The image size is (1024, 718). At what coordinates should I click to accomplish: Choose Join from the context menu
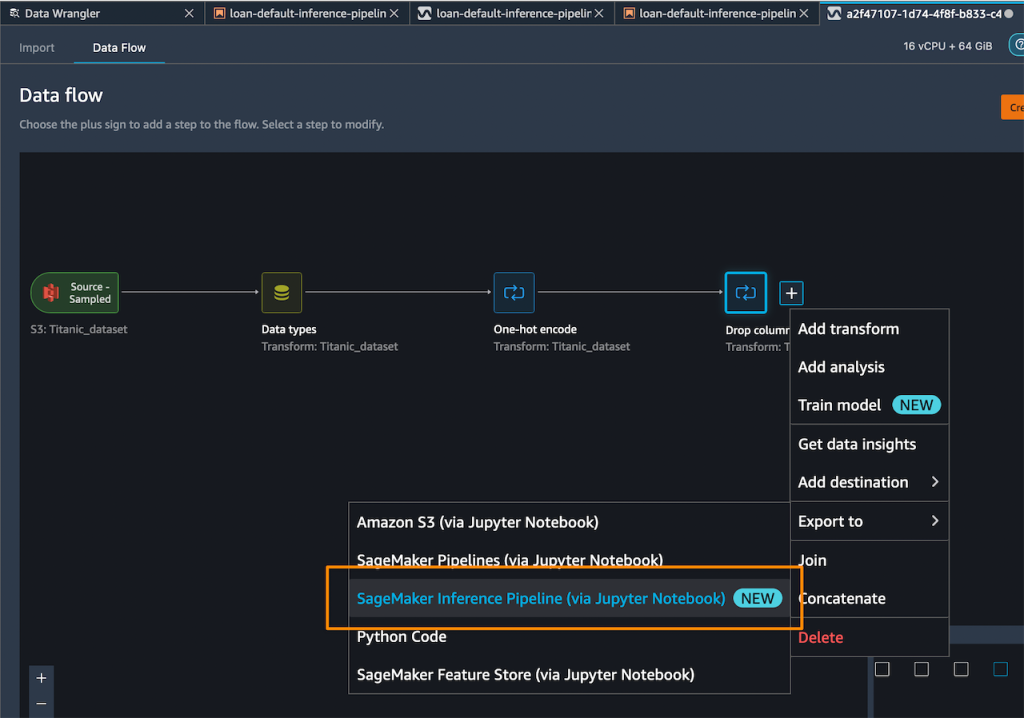[x=869, y=561]
